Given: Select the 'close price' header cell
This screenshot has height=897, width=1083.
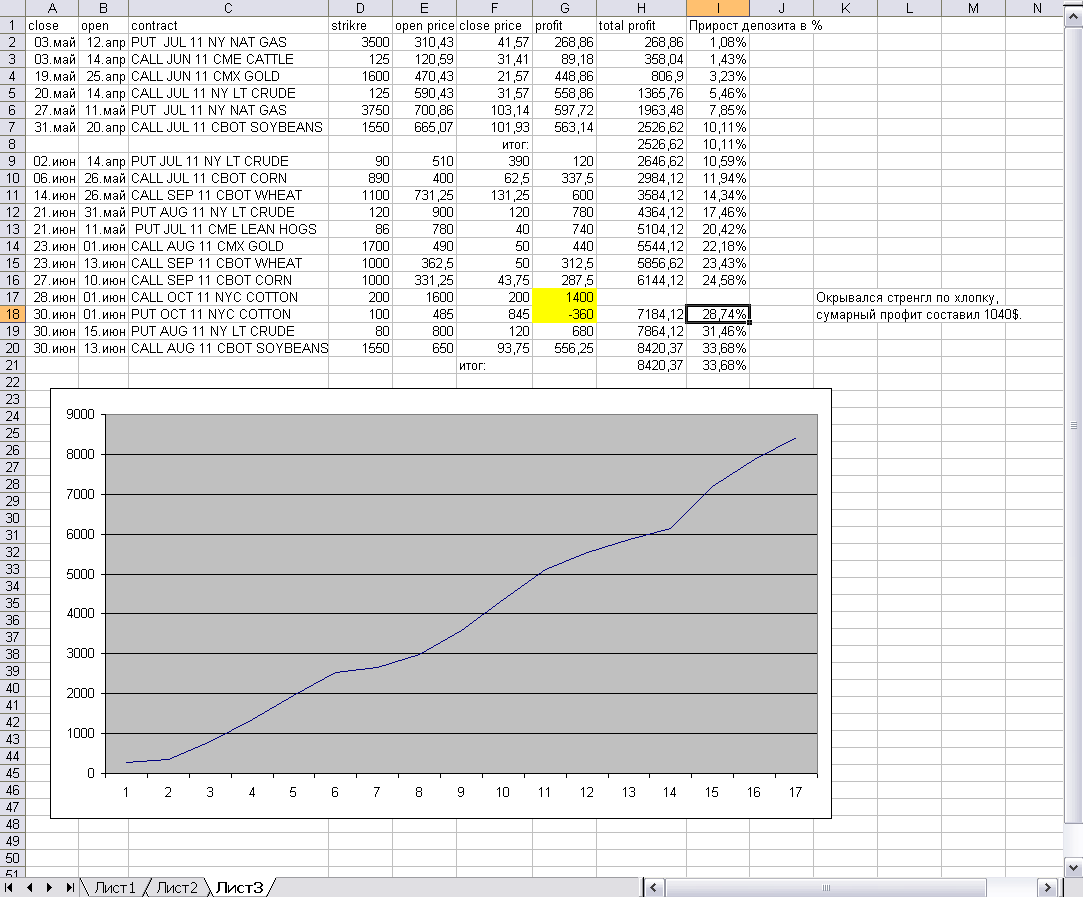Looking at the screenshot, I should pyautogui.click(x=494, y=26).
